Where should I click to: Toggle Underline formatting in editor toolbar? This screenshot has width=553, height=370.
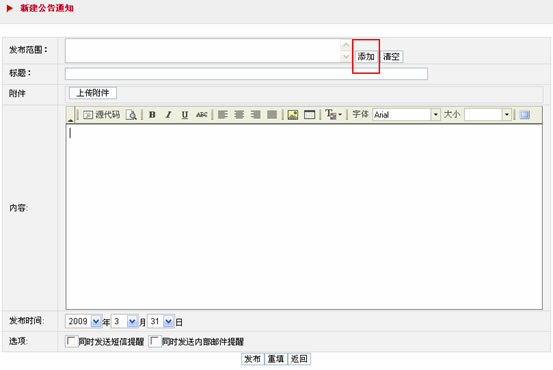[x=185, y=115]
